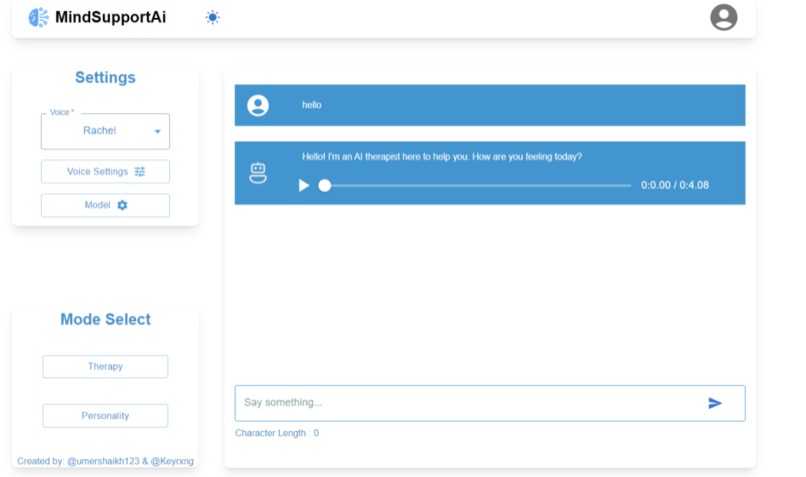The width and height of the screenshot is (806, 477).
Task: Click the MindSupportAi brain logo icon
Action: (x=39, y=17)
